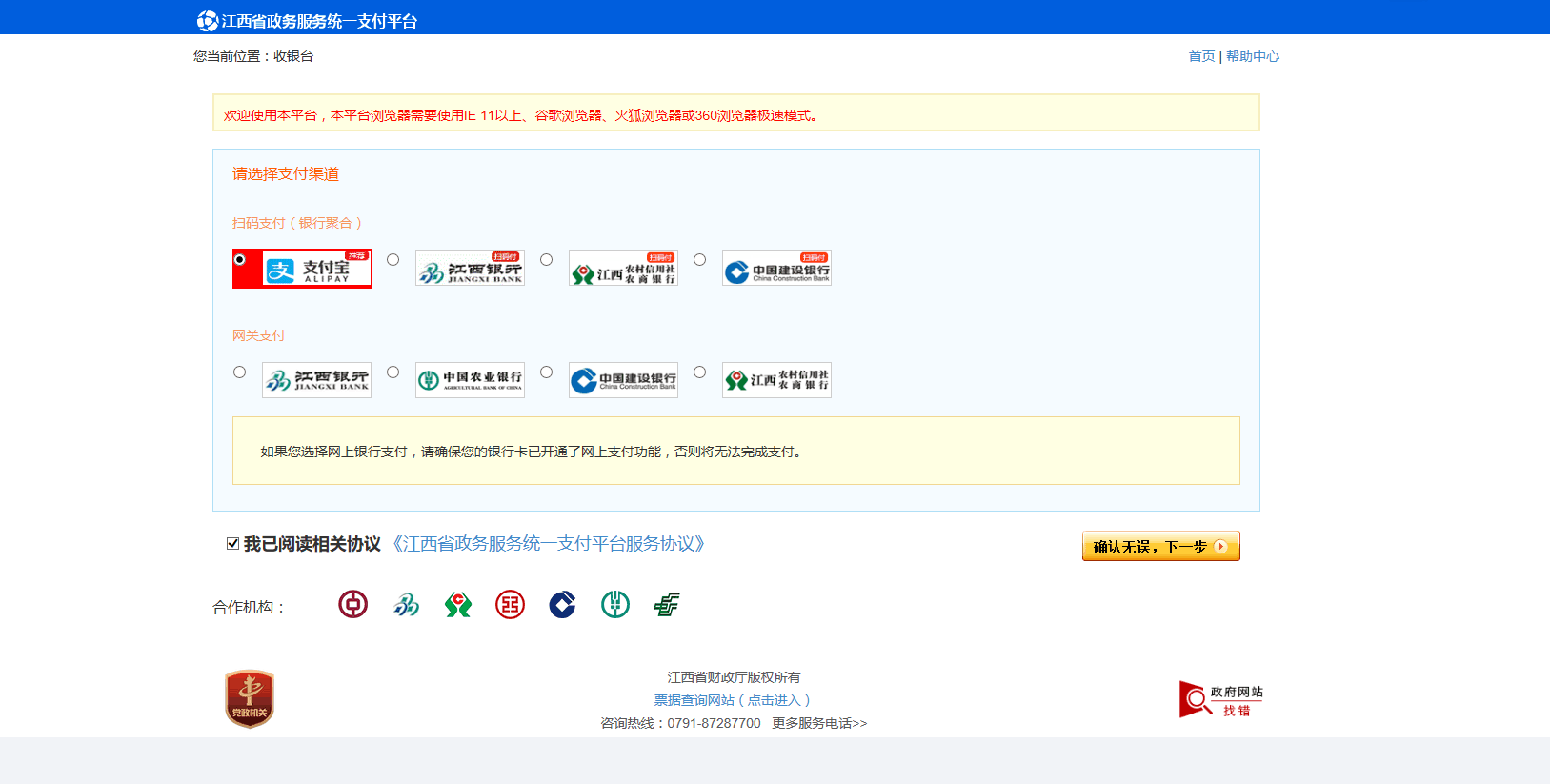The height and width of the screenshot is (784, 1550).
Task: Select the Alipay scan payment radio button
Action: pyautogui.click(x=240, y=260)
